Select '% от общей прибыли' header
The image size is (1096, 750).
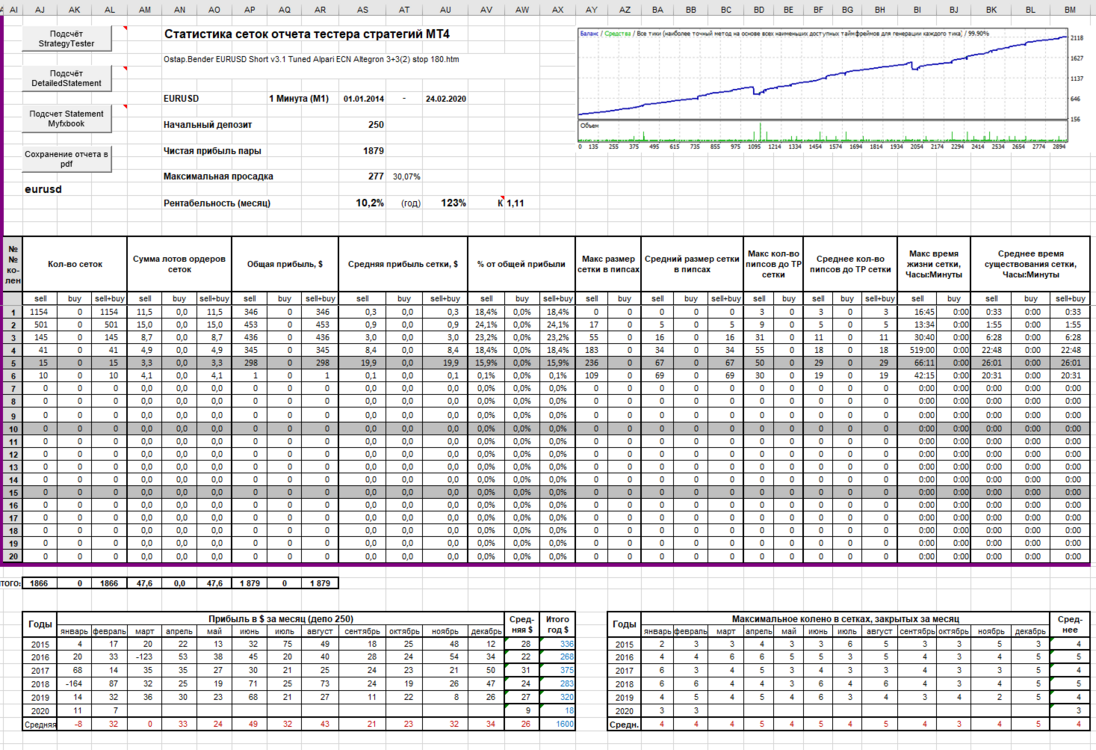pos(521,264)
